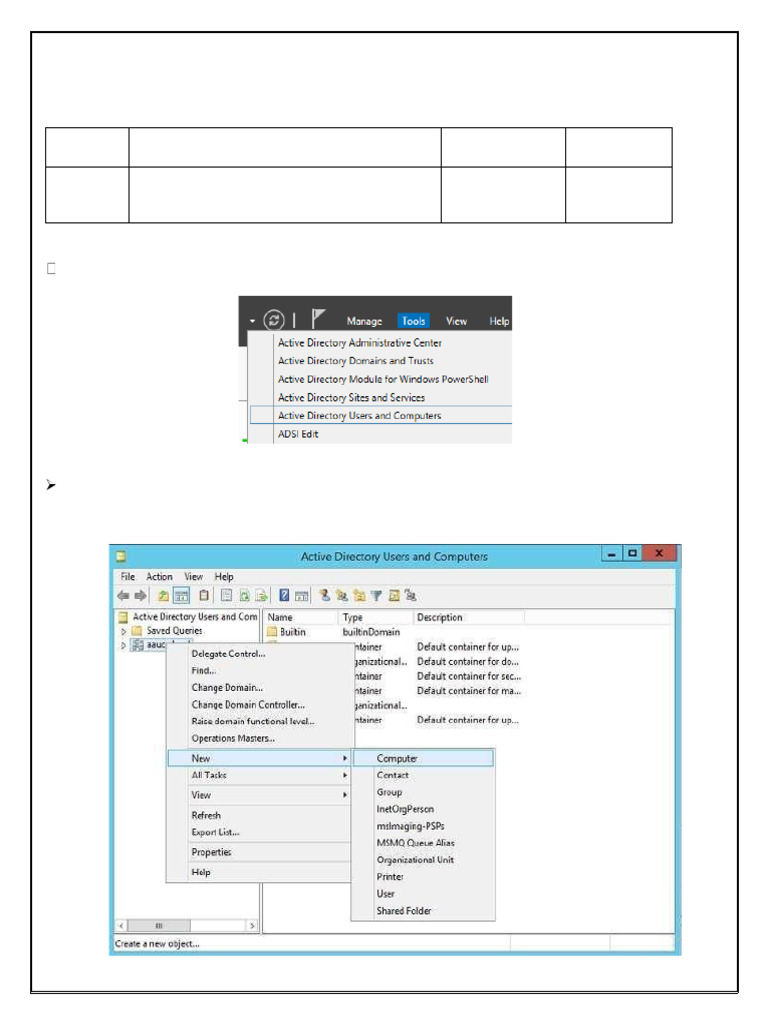The width and height of the screenshot is (768, 1024).
Task: Select Shared Folder in New submenu
Action: pos(404,910)
